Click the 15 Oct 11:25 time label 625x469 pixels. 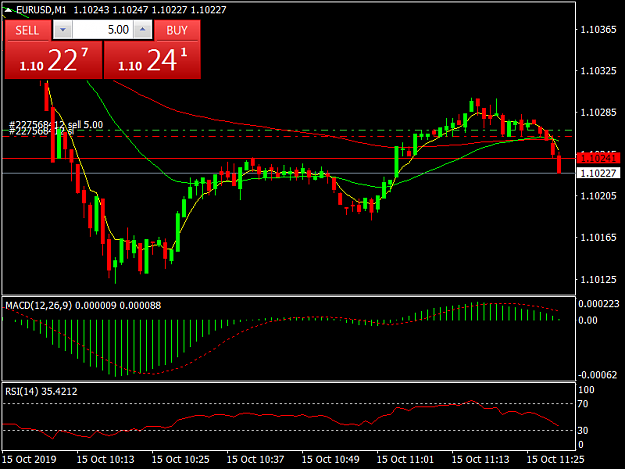pos(556,459)
